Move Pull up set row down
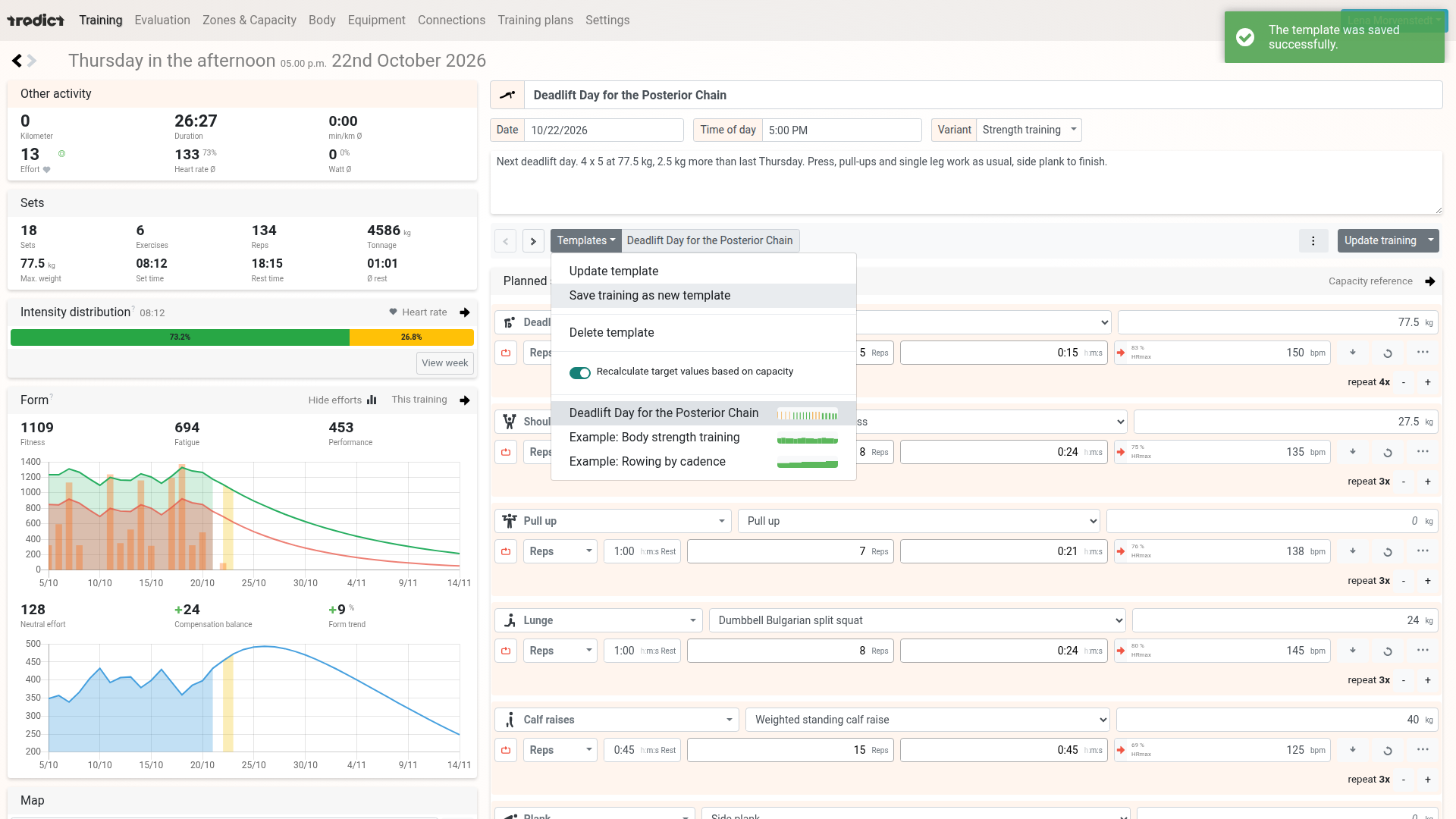Image resolution: width=1456 pixels, height=819 pixels. coord(1353,551)
